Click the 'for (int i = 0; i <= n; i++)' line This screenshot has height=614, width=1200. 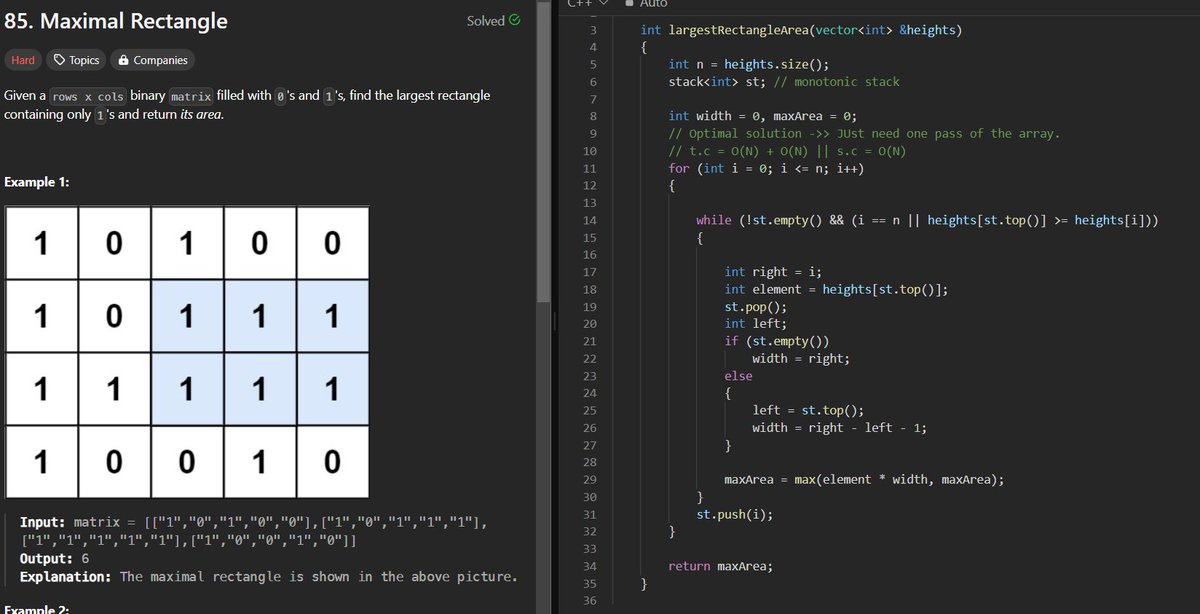pos(767,168)
